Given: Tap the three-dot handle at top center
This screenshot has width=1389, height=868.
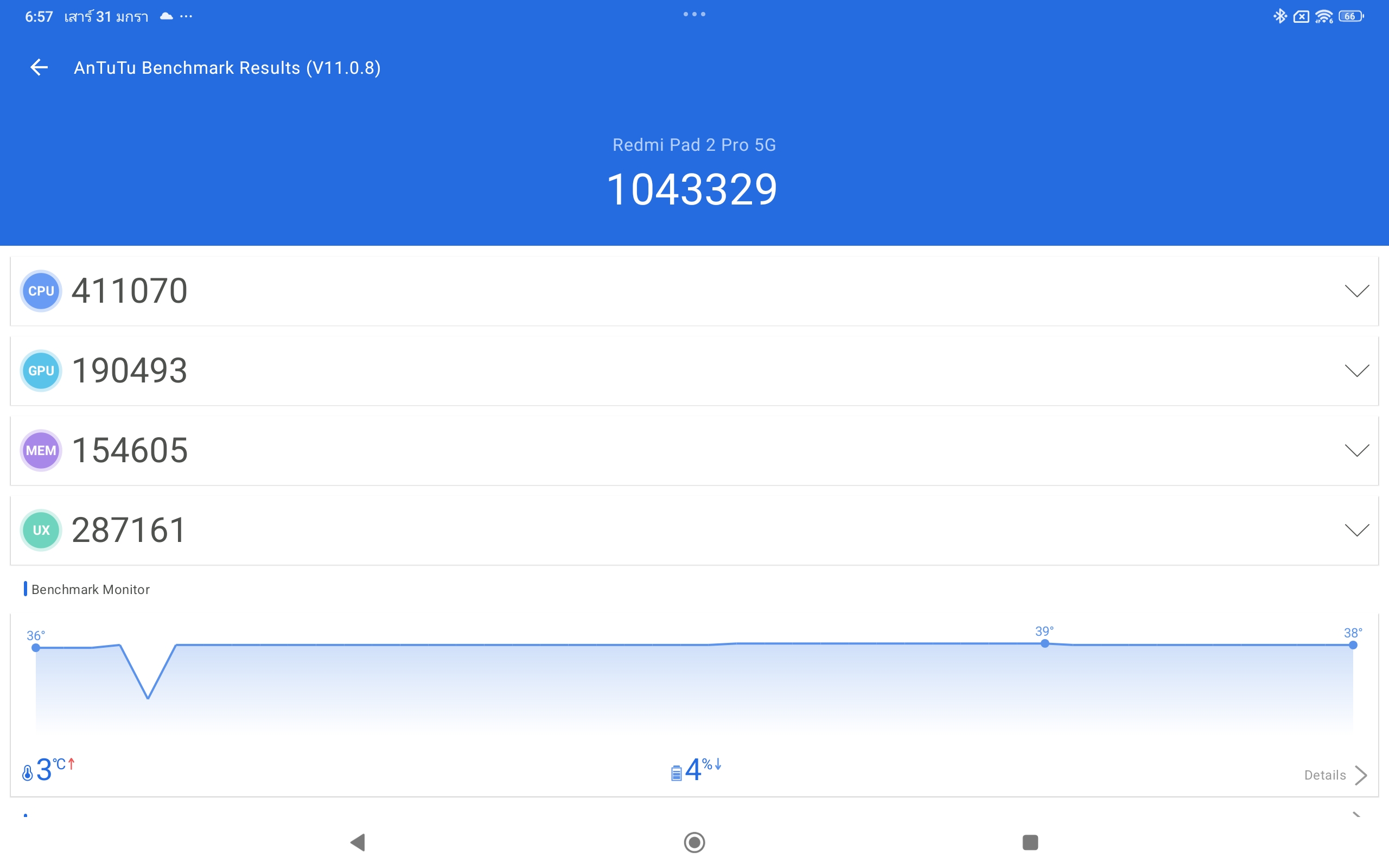Looking at the screenshot, I should pyautogui.click(x=694, y=14).
